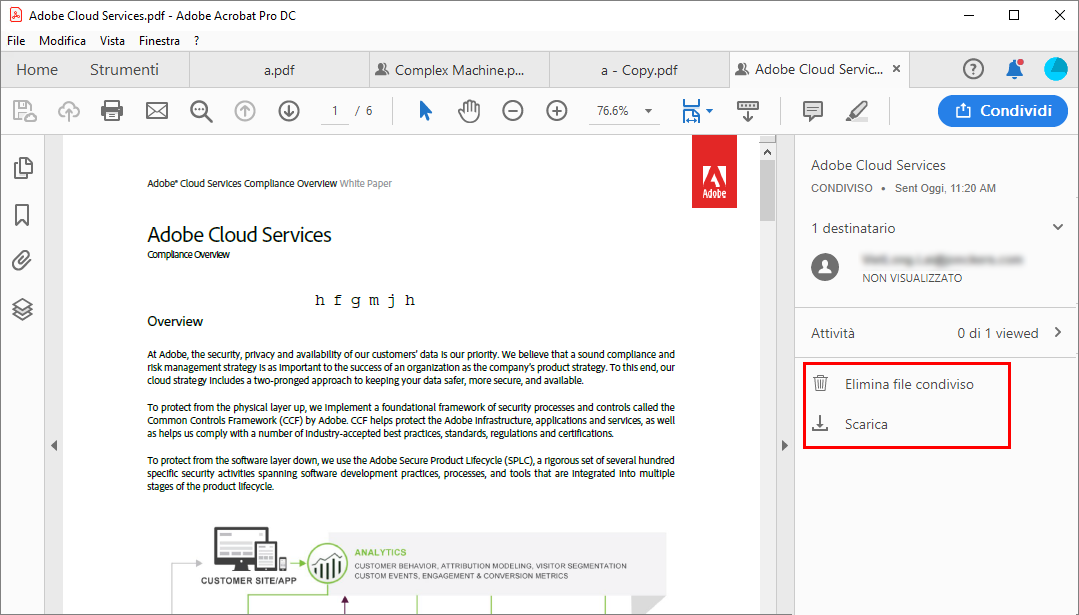The width and height of the screenshot is (1079, 615).
Task: Click the 0 di 1 viewed text
Action: (997, 333)
